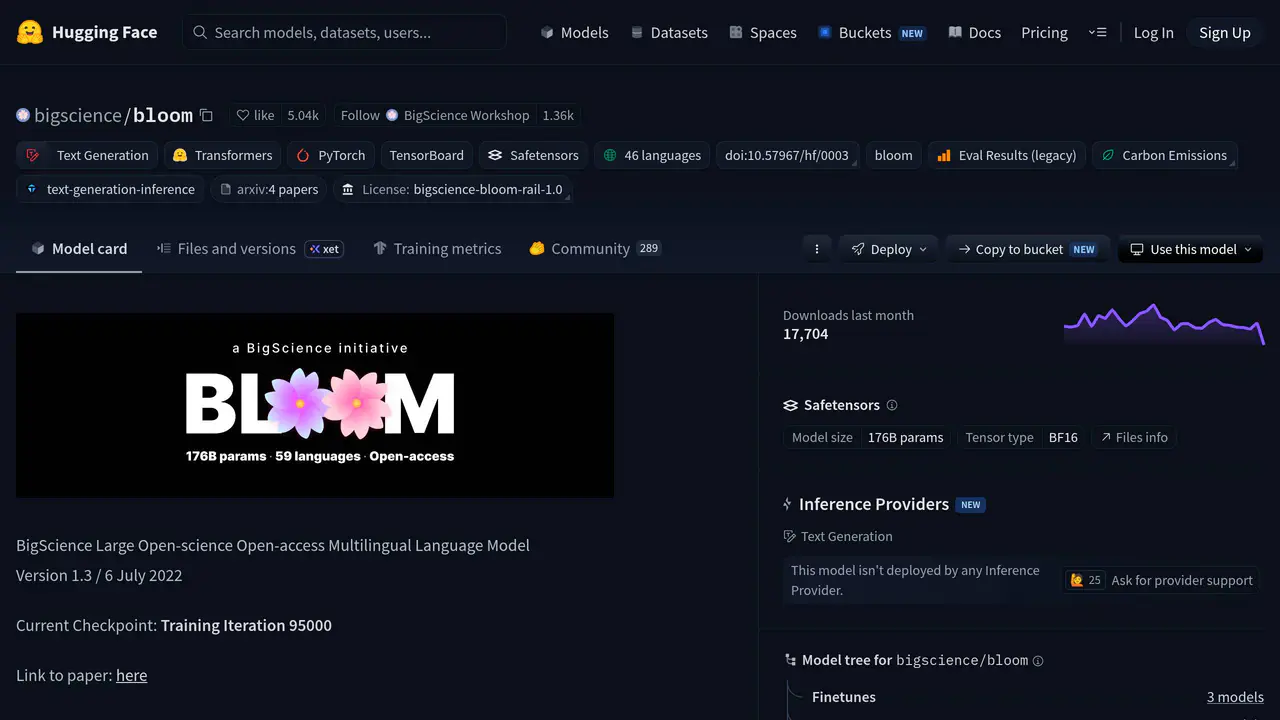The image size is (1280, 720).
Task: Click the License bank icon
Action: click(347, 189)
